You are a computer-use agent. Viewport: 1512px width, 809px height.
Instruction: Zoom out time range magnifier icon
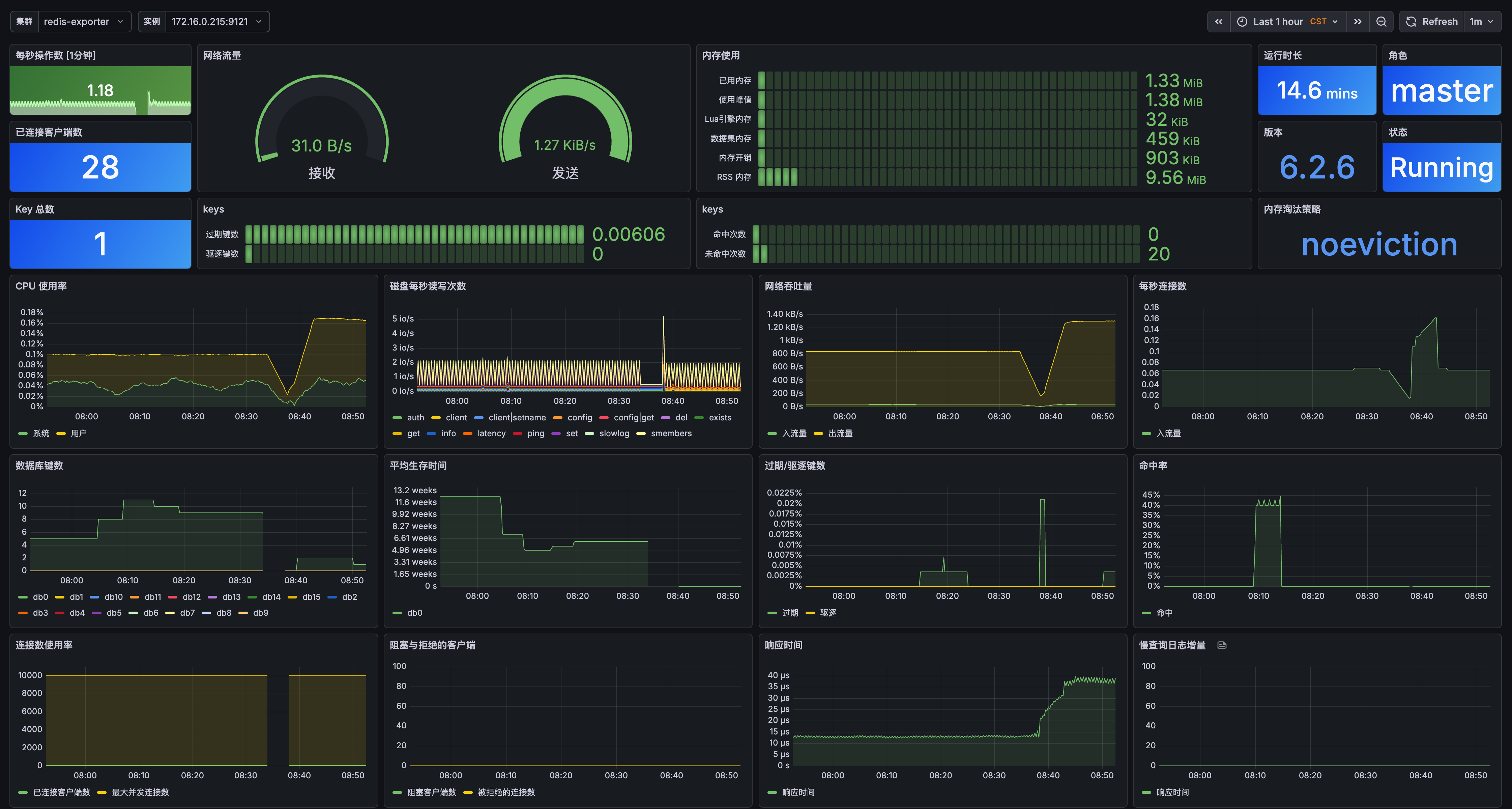tap(1381, 22)
